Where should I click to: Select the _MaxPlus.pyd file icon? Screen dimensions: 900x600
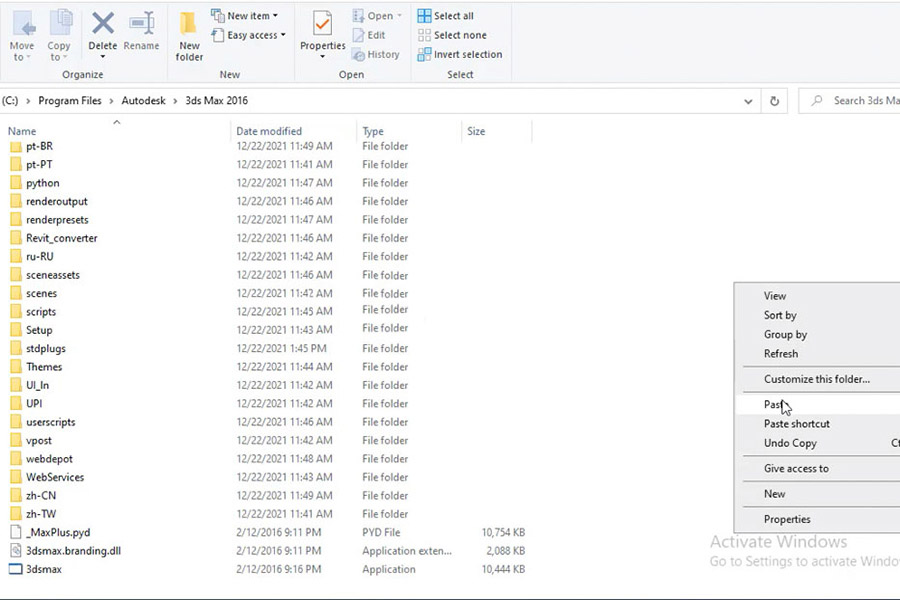[x=16, y=532]
